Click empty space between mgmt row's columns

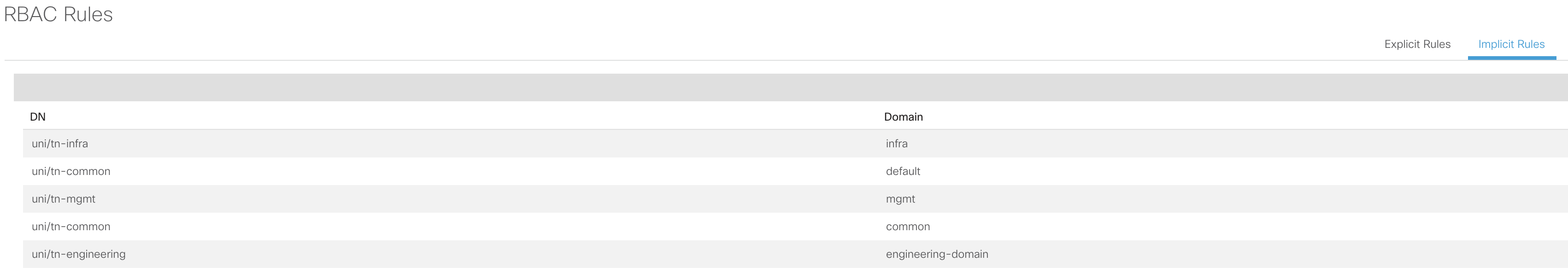pos(487,199)
